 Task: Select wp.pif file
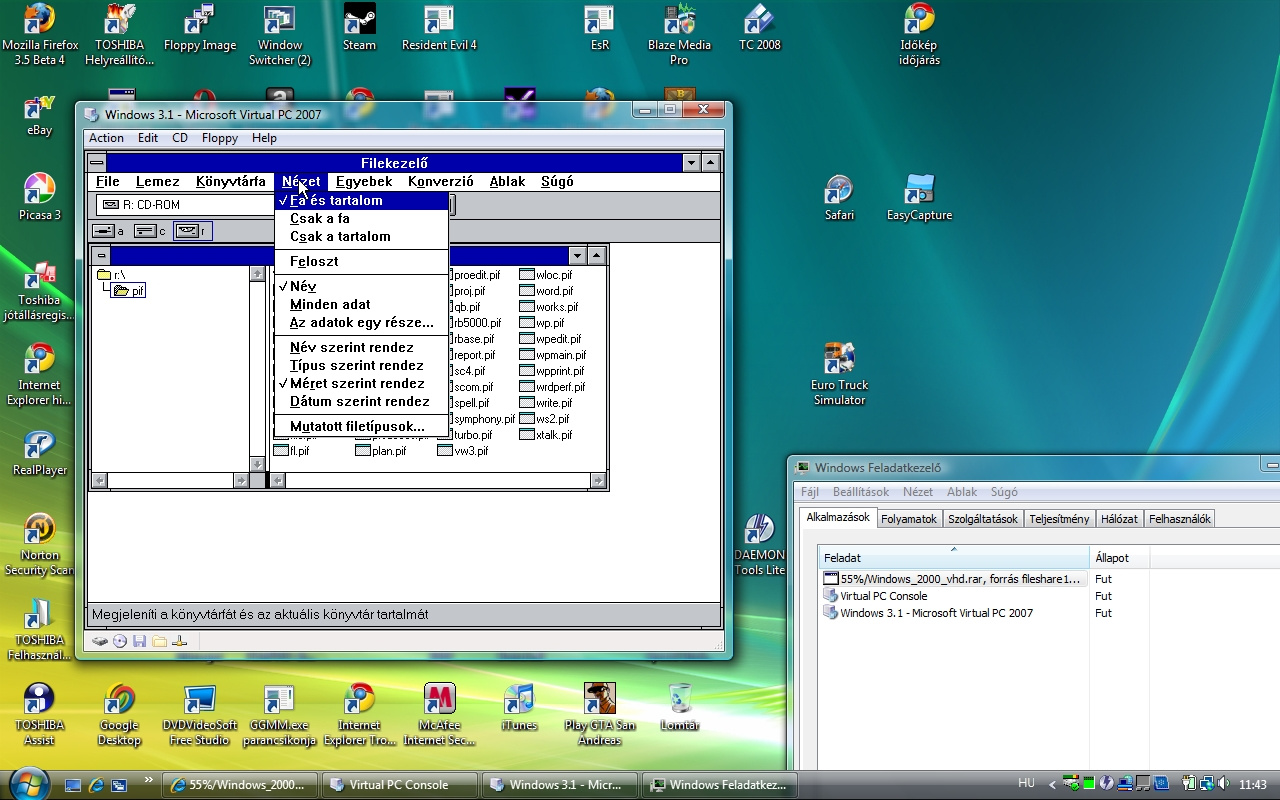(x=542, y=323)
